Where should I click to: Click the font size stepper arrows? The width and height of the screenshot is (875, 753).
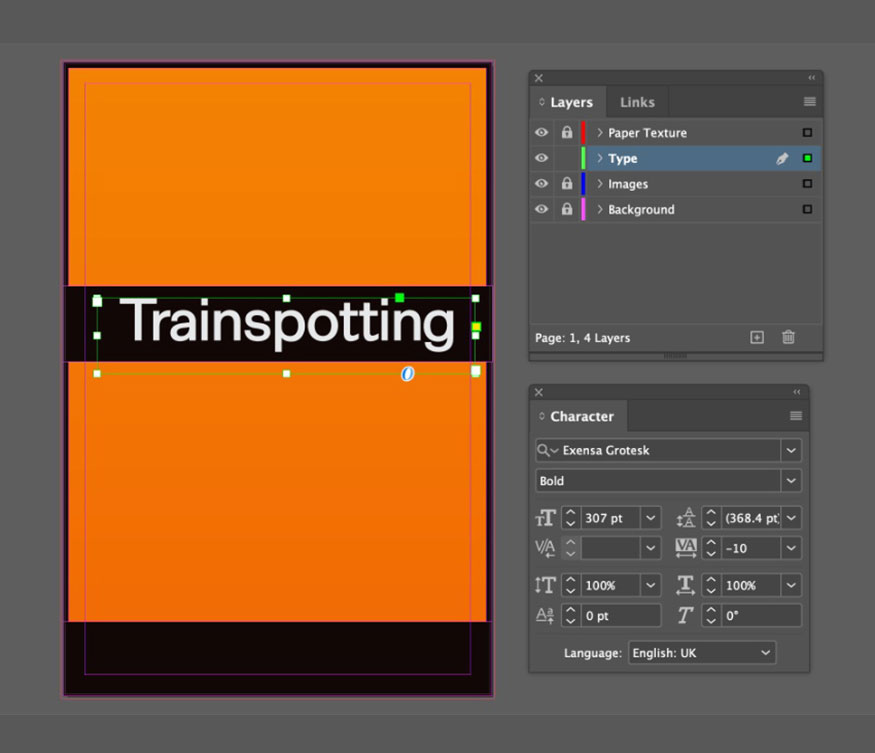point(570,518)
